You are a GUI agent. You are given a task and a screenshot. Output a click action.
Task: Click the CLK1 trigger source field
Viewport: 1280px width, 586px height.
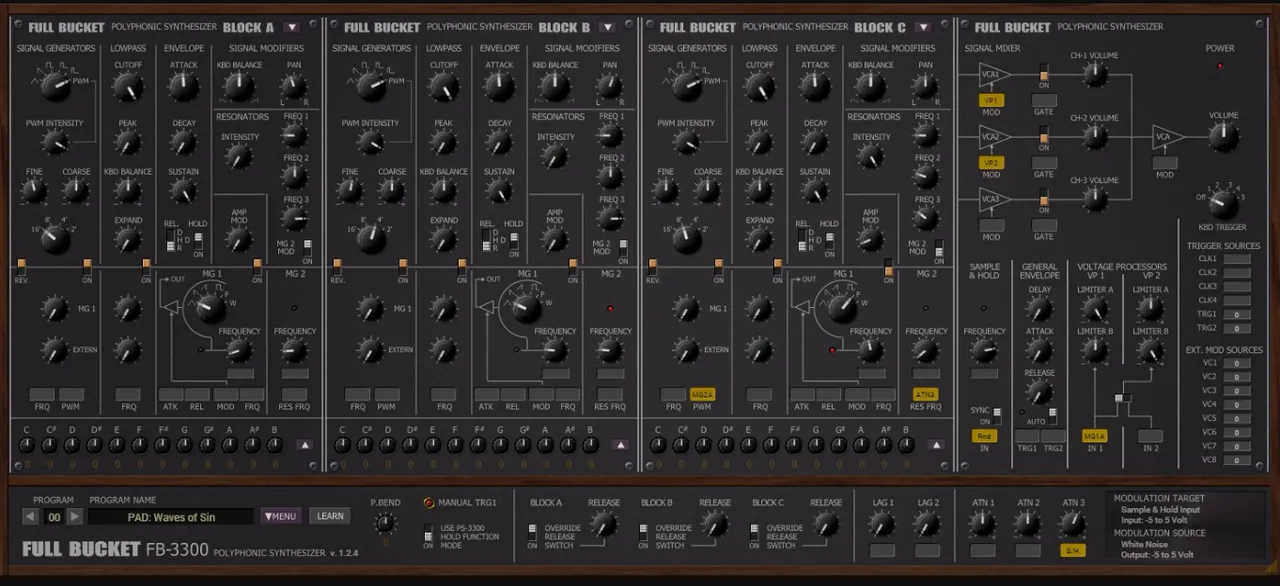coord(1237,259)
